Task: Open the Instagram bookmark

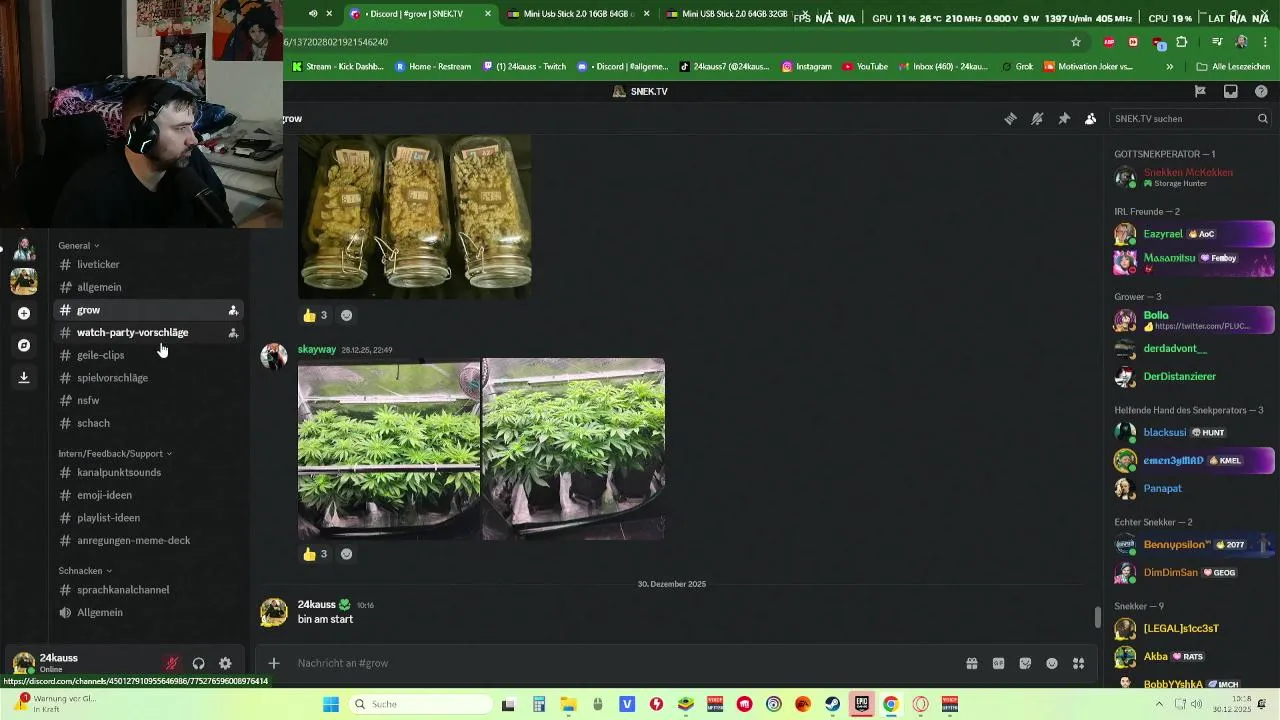Action: 806,67
